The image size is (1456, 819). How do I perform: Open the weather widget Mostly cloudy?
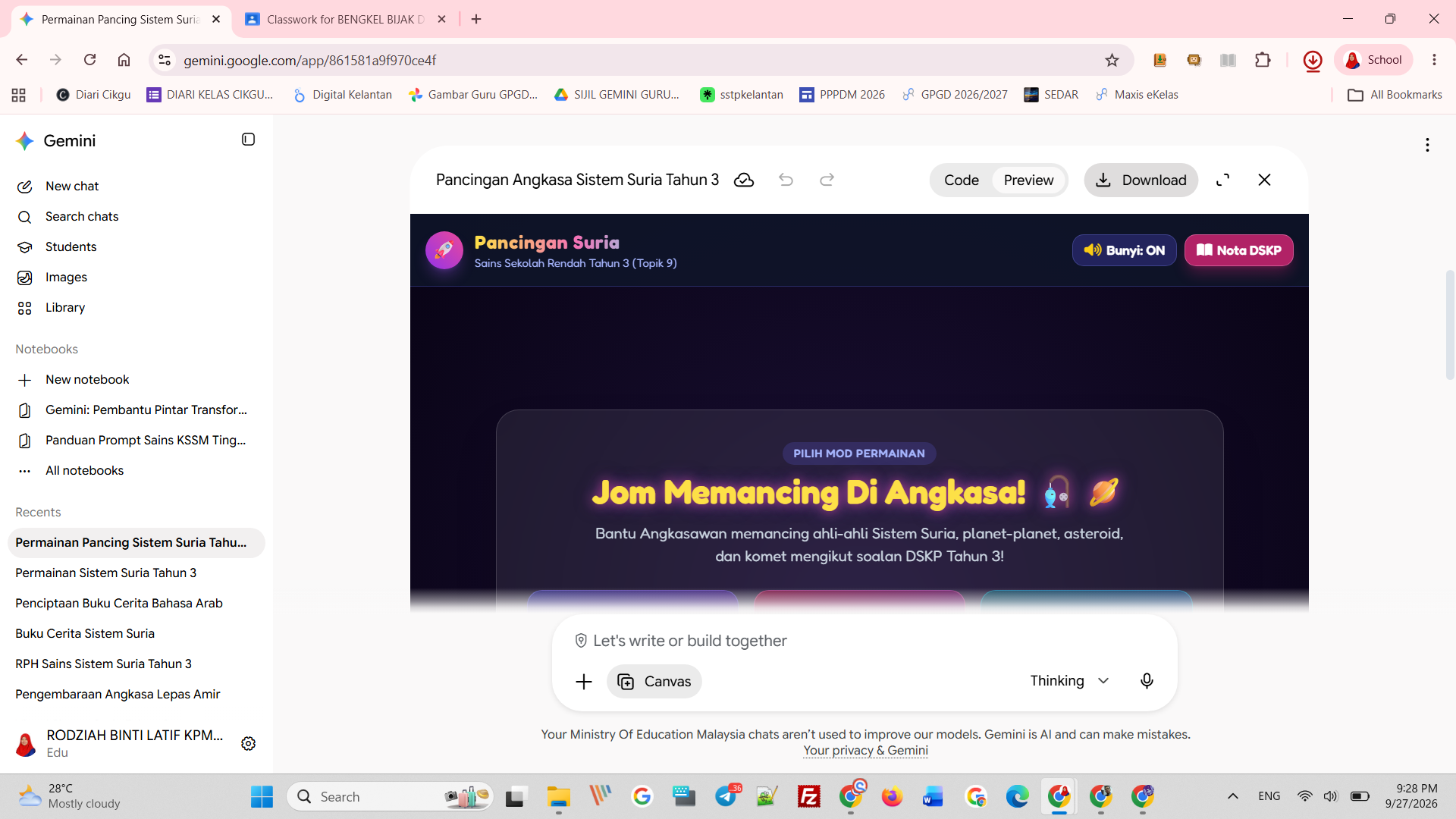[x=70, y=797]
